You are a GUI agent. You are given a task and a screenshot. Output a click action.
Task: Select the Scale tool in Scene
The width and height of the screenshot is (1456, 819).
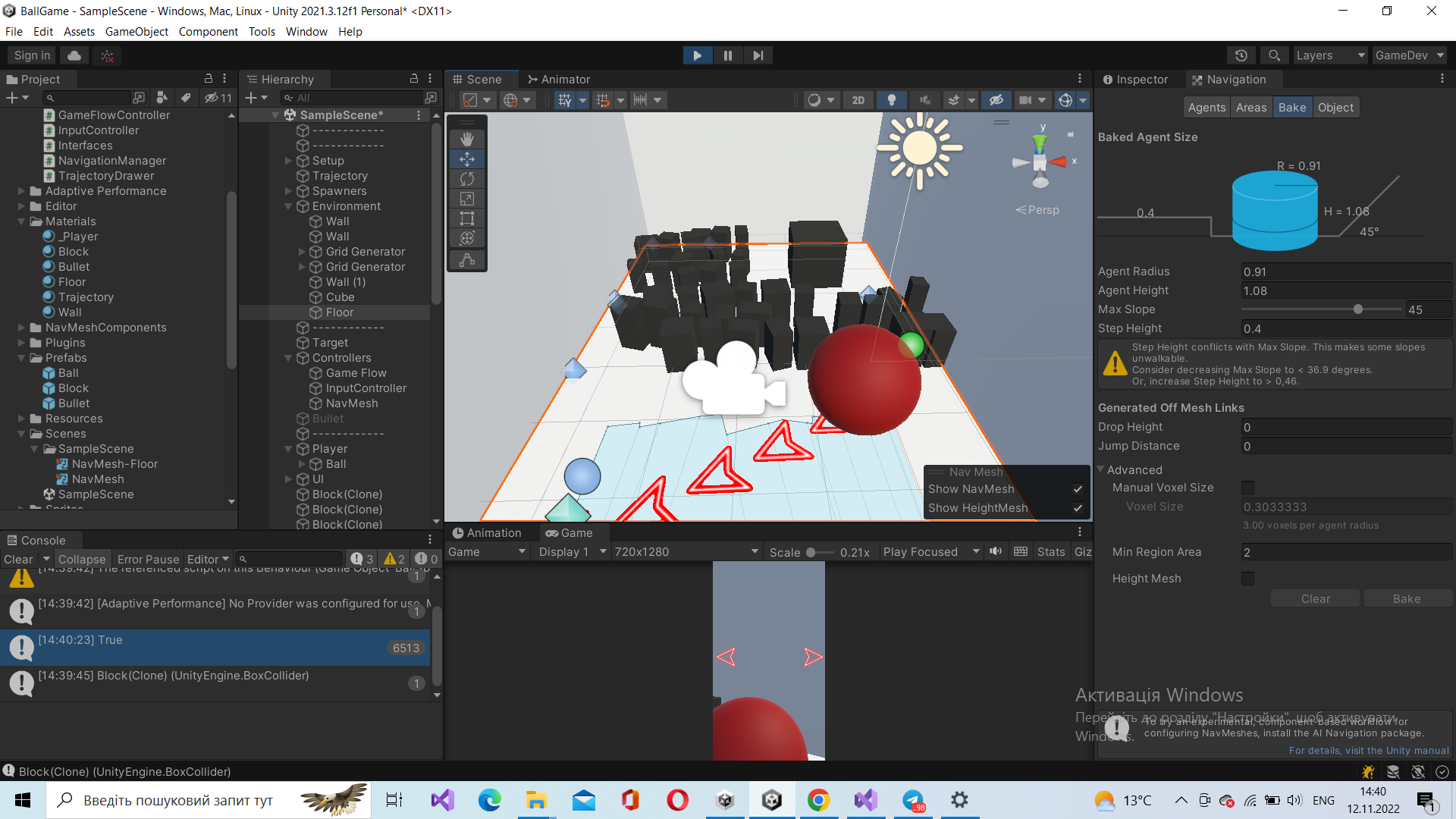(x=467, y=199)
